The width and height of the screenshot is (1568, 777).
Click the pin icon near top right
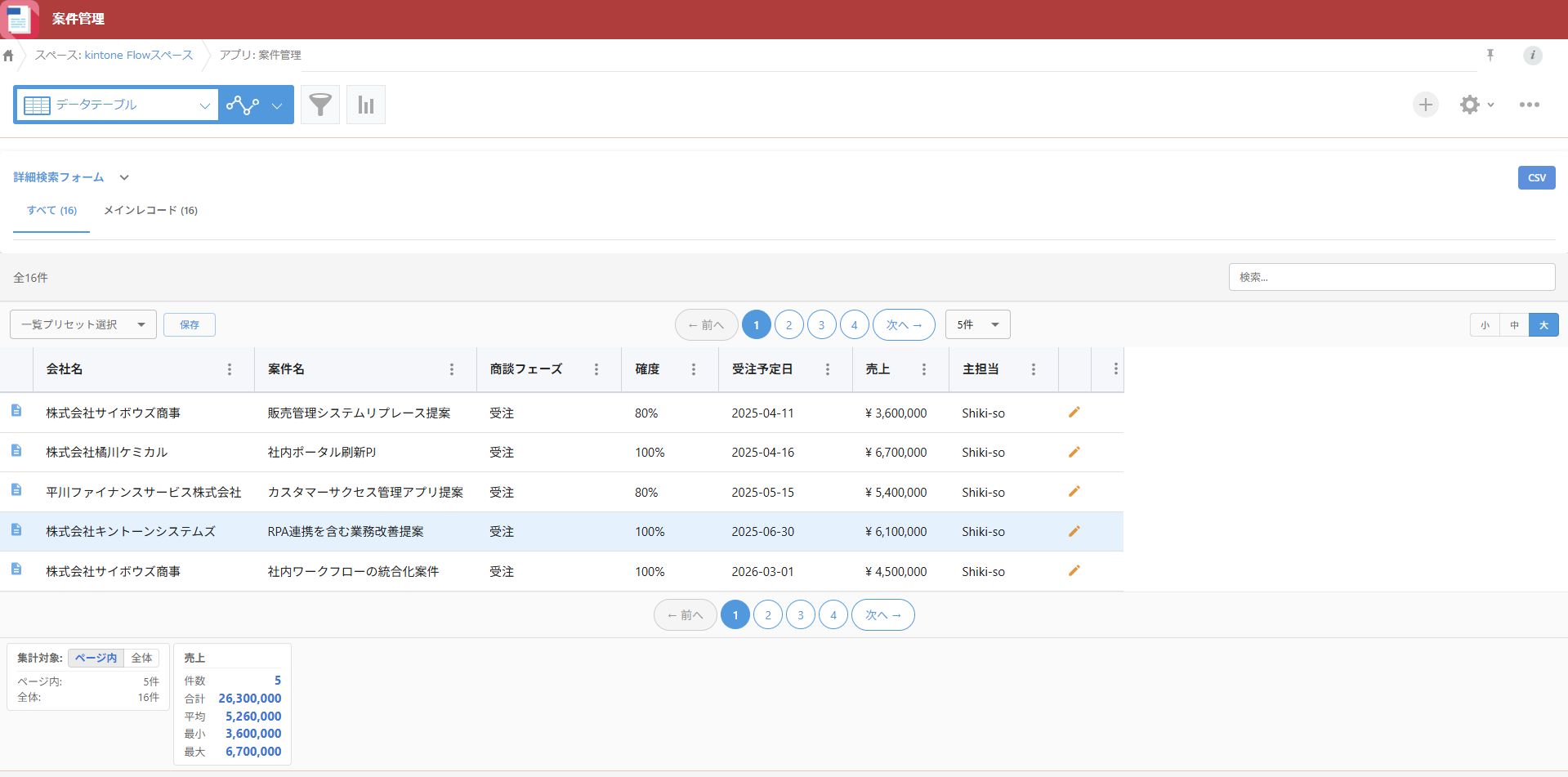[1490, 55]
